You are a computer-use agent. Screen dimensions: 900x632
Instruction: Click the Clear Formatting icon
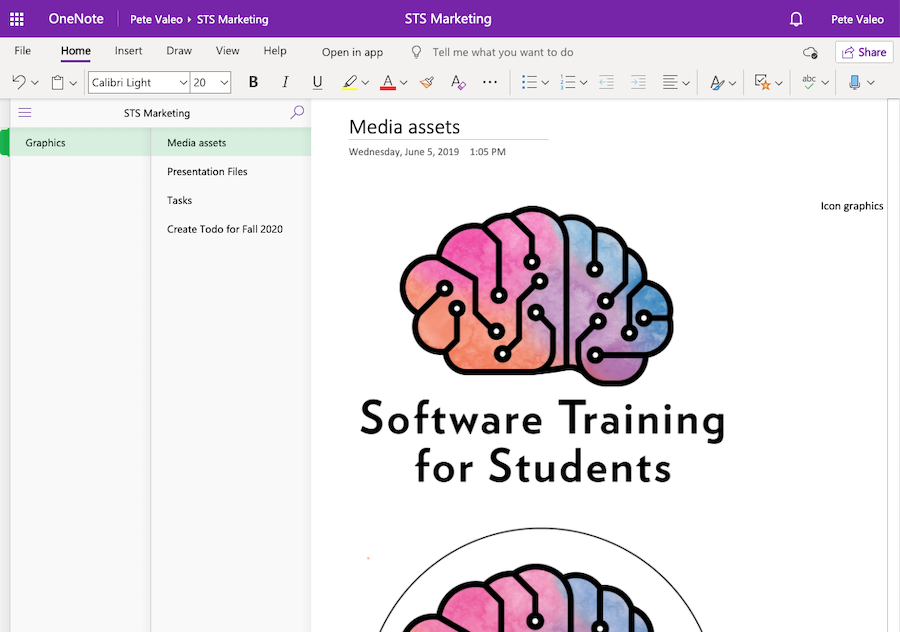pyautogui.click(x=458, y=82)
